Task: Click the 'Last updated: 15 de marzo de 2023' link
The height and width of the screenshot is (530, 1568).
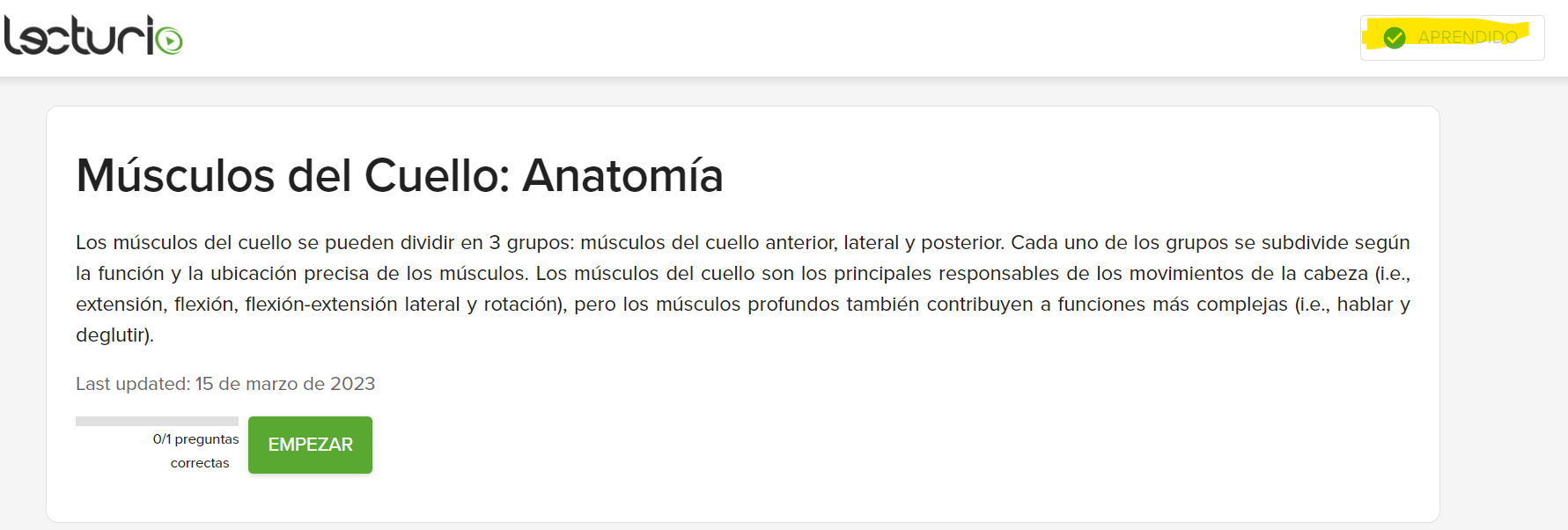Action: [x=225, y=384]
